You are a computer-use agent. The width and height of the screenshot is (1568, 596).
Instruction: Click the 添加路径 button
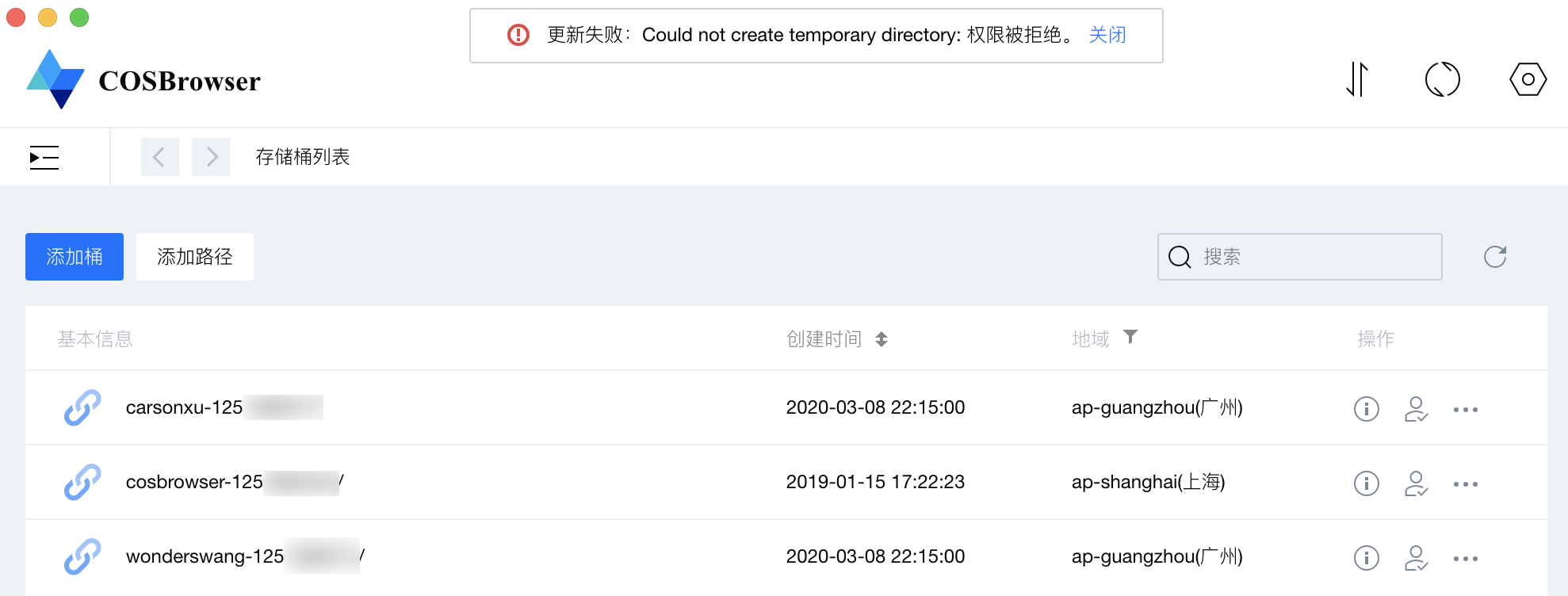(x=195, y=257)
